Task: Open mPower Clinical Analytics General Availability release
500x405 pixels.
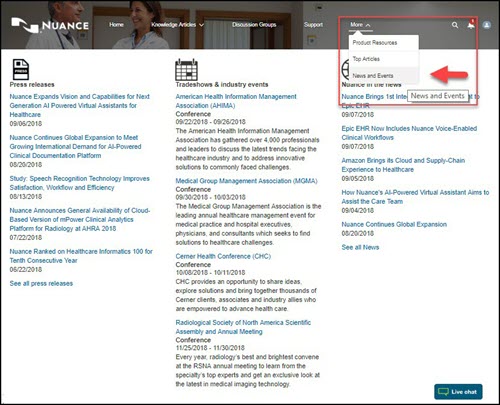Action: tap(80, 219)
